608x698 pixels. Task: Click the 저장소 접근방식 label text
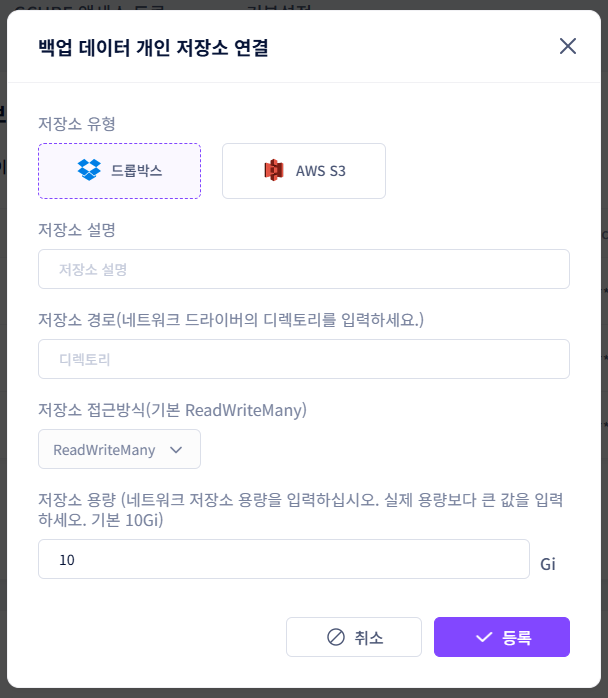click(173, 410)
